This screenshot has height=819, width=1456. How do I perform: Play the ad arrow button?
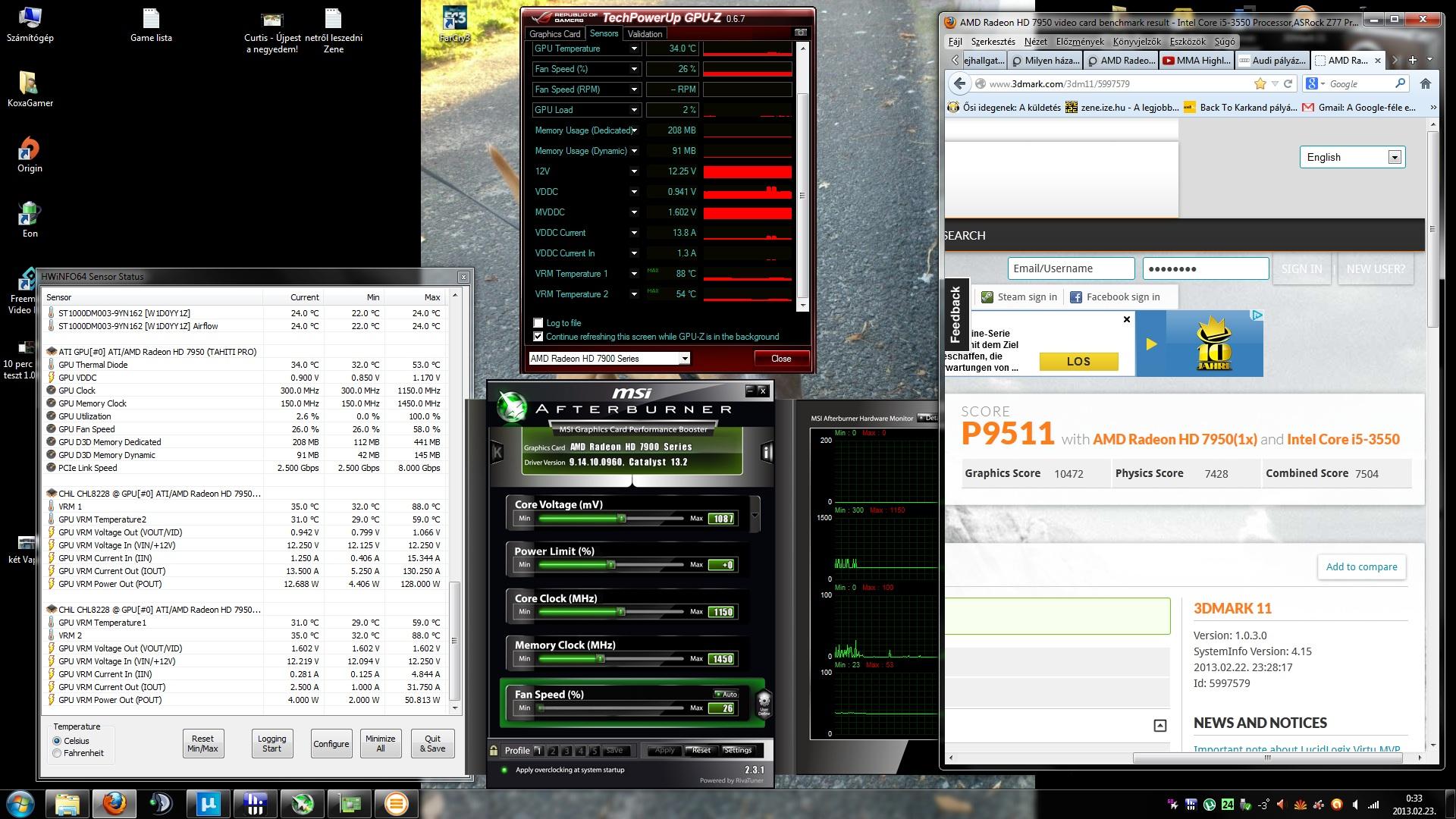click(x=1151, y=344)
